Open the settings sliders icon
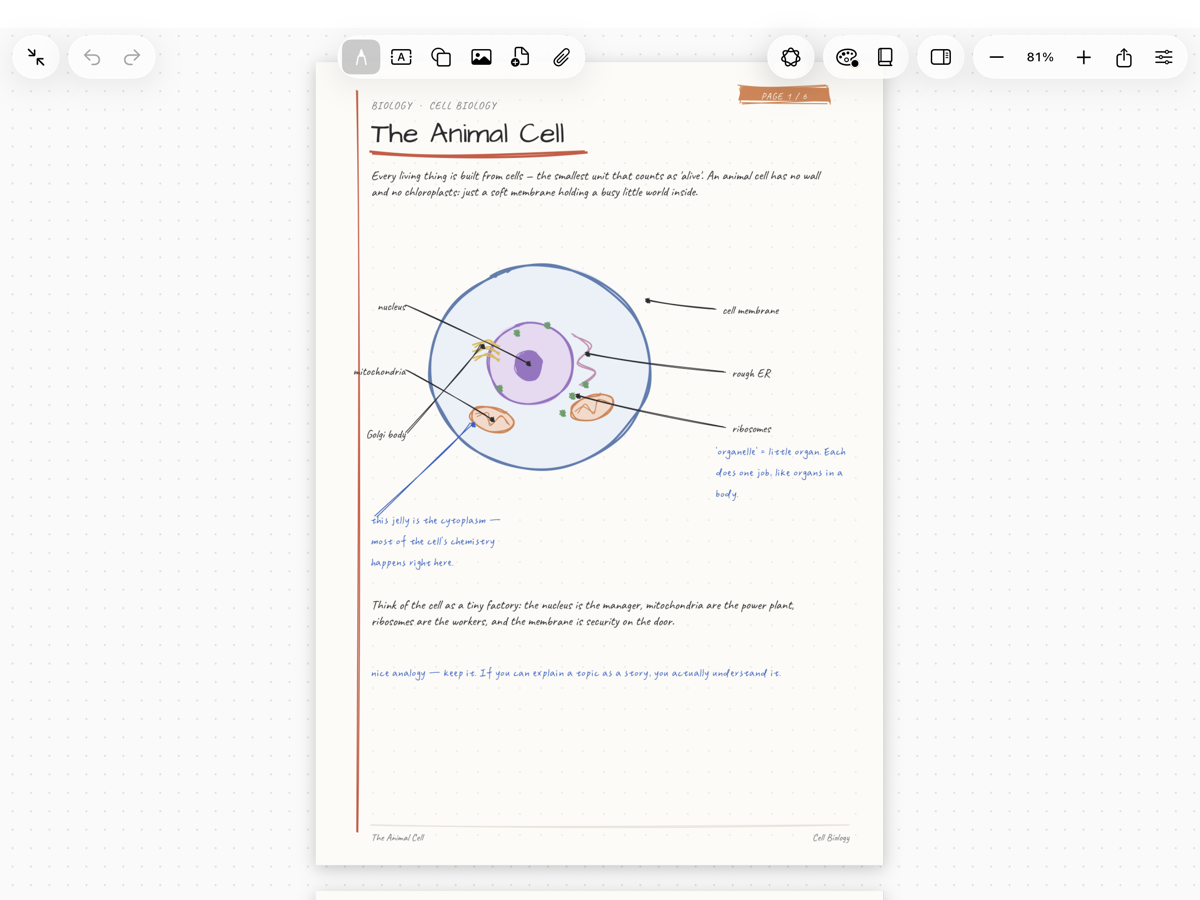The height and width of the screenshot is (900, 1200). [1164, 57]
